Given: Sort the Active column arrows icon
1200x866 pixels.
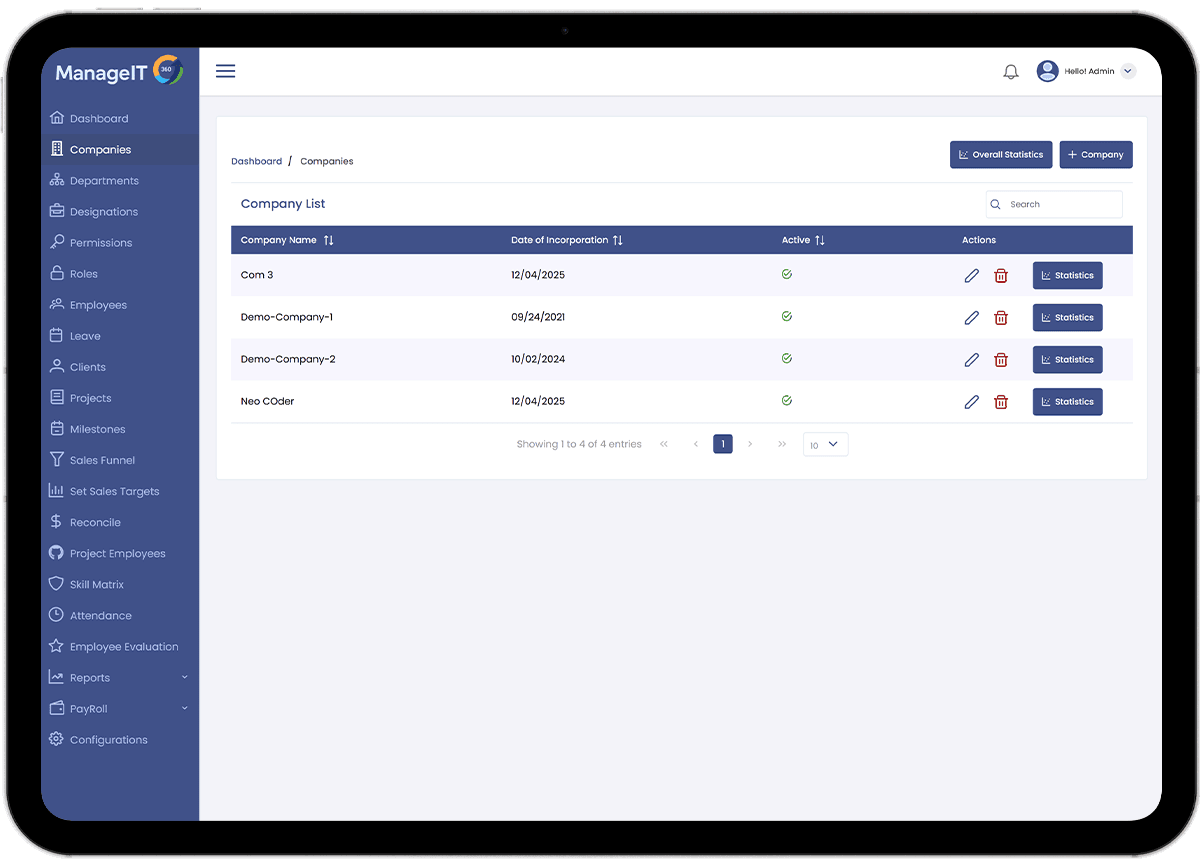Looking at the screenshot, I should click(x=820, y=240).
